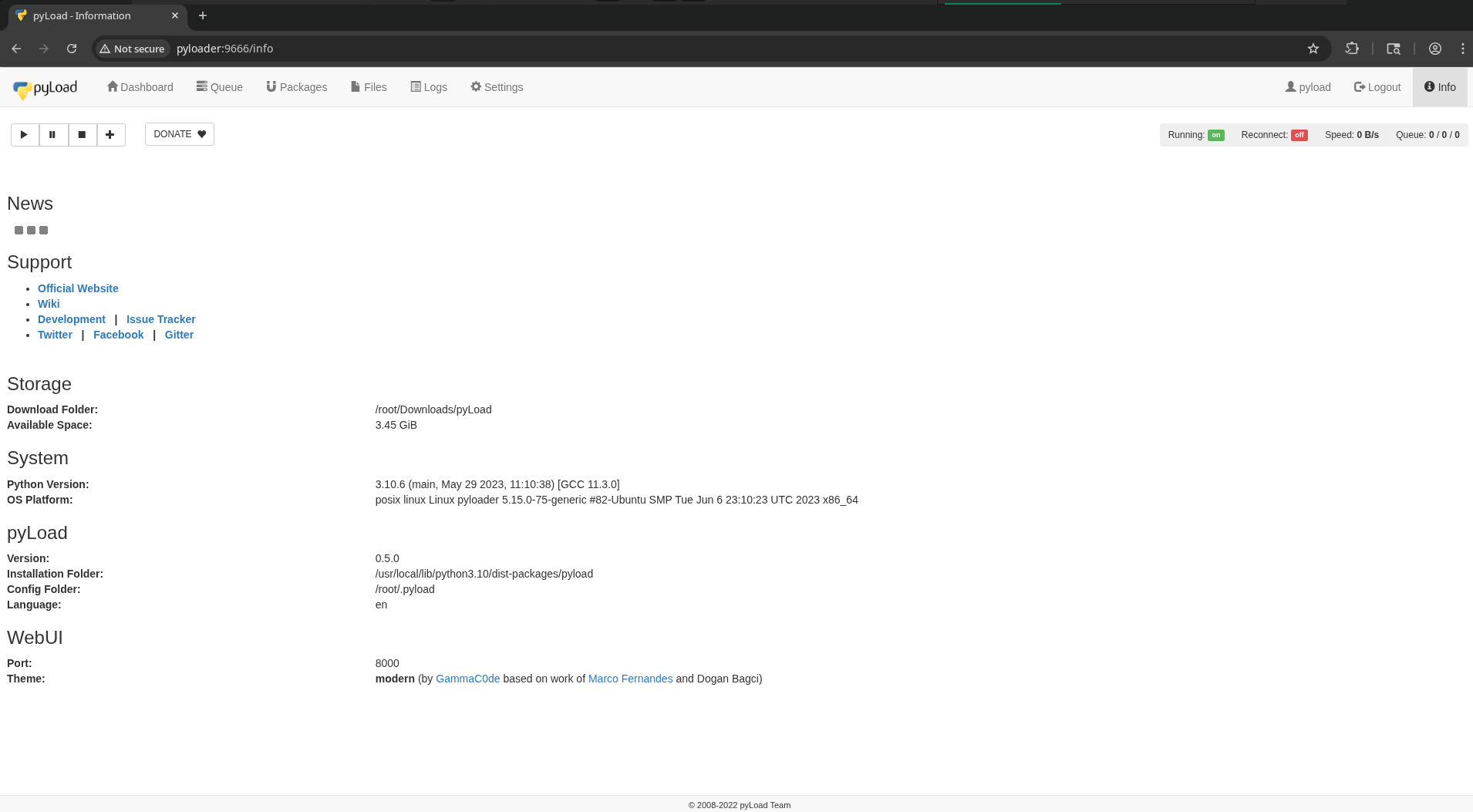Click the DONATE button
Screen dimensions: 1473x812
[180, 134]
